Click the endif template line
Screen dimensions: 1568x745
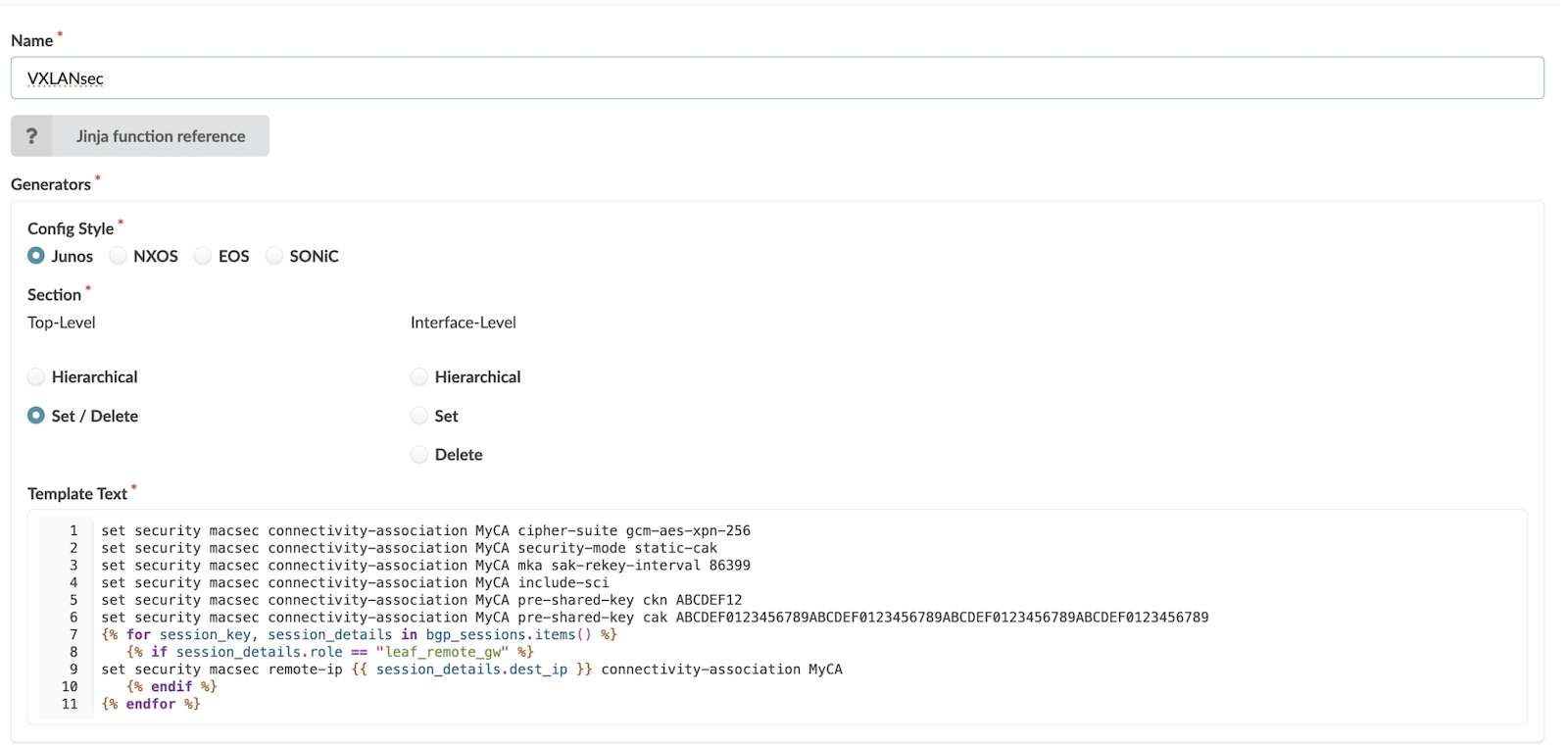coord(171,687)
